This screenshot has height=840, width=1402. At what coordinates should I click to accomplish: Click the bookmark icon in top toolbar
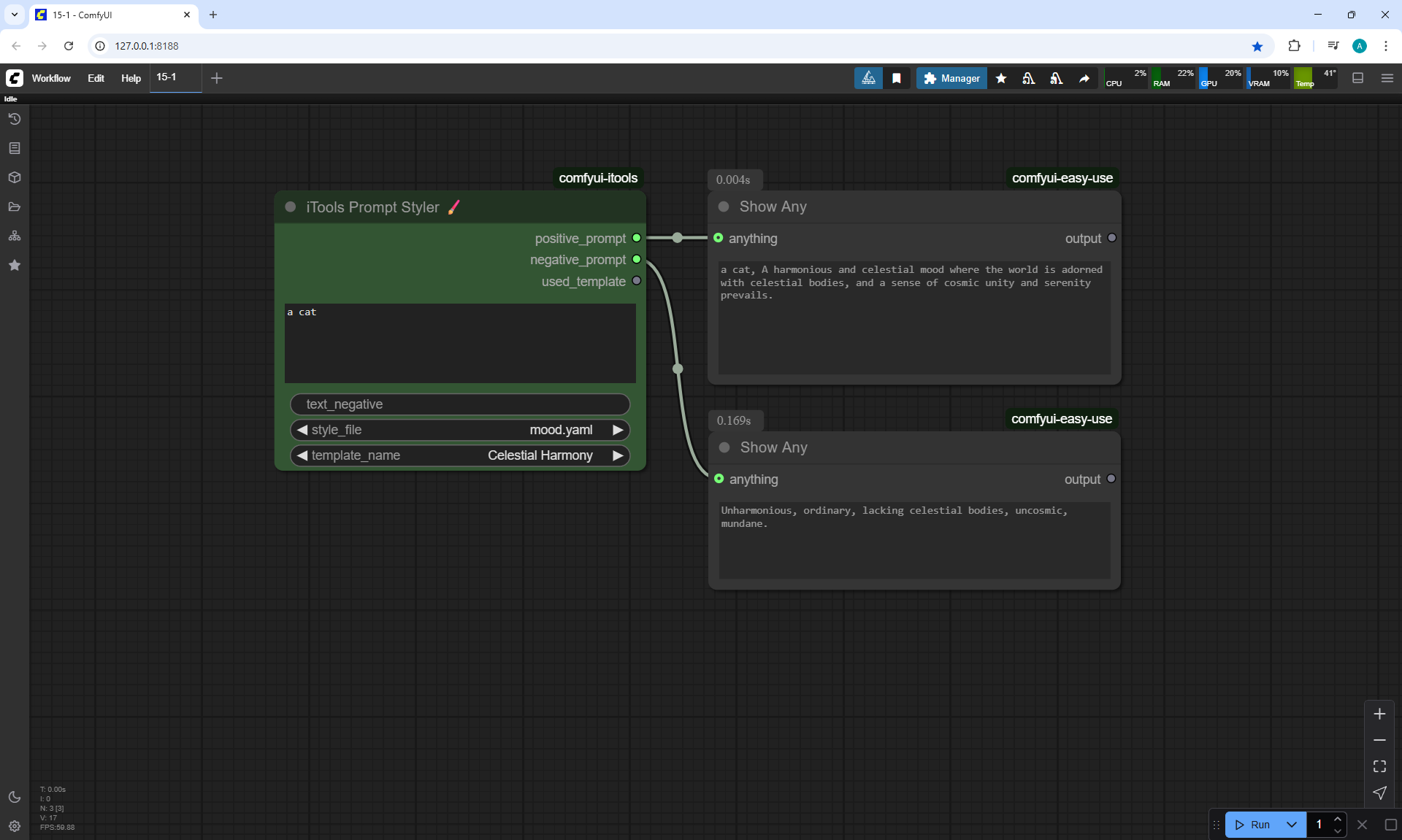coord(897,78)
